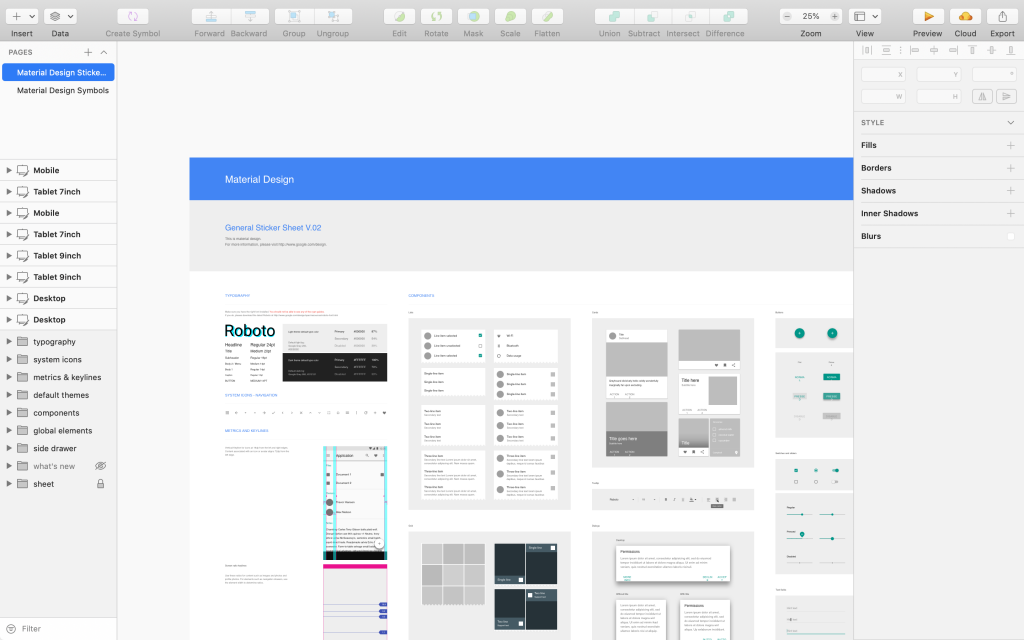1024x640 pixels.
Task: Select the global elements layer row
Action: [58, 430]
